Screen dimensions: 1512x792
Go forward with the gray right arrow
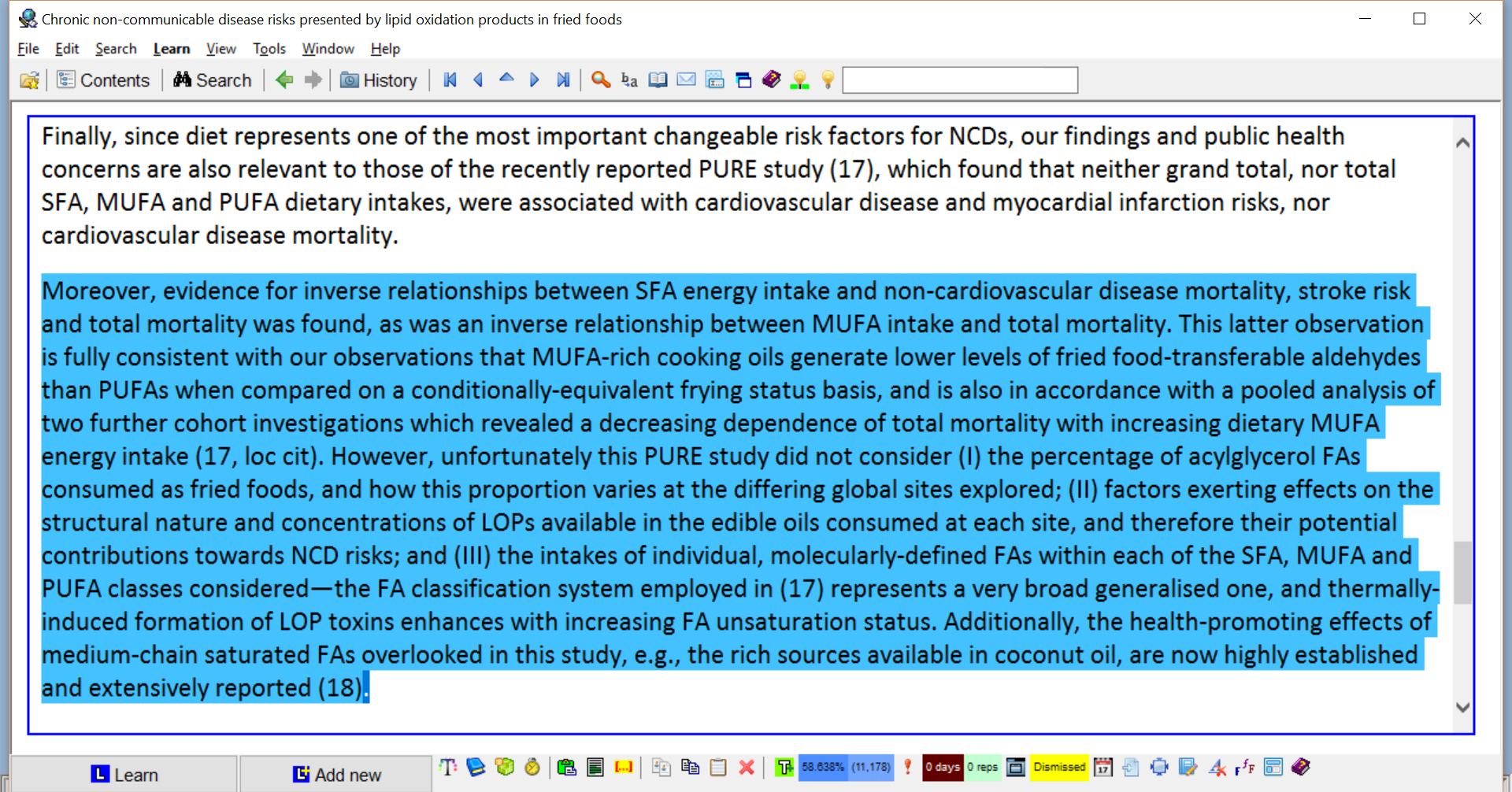click(x=313, y=80)
